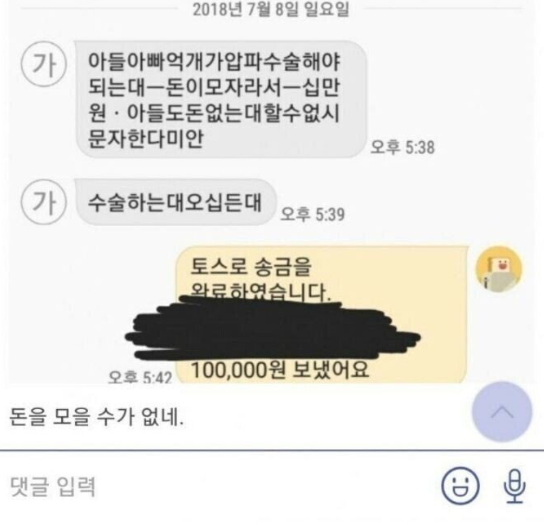Tap the 2018년 7월 8일 일요일 date header
544x525 pixels.
click(271, 9)
